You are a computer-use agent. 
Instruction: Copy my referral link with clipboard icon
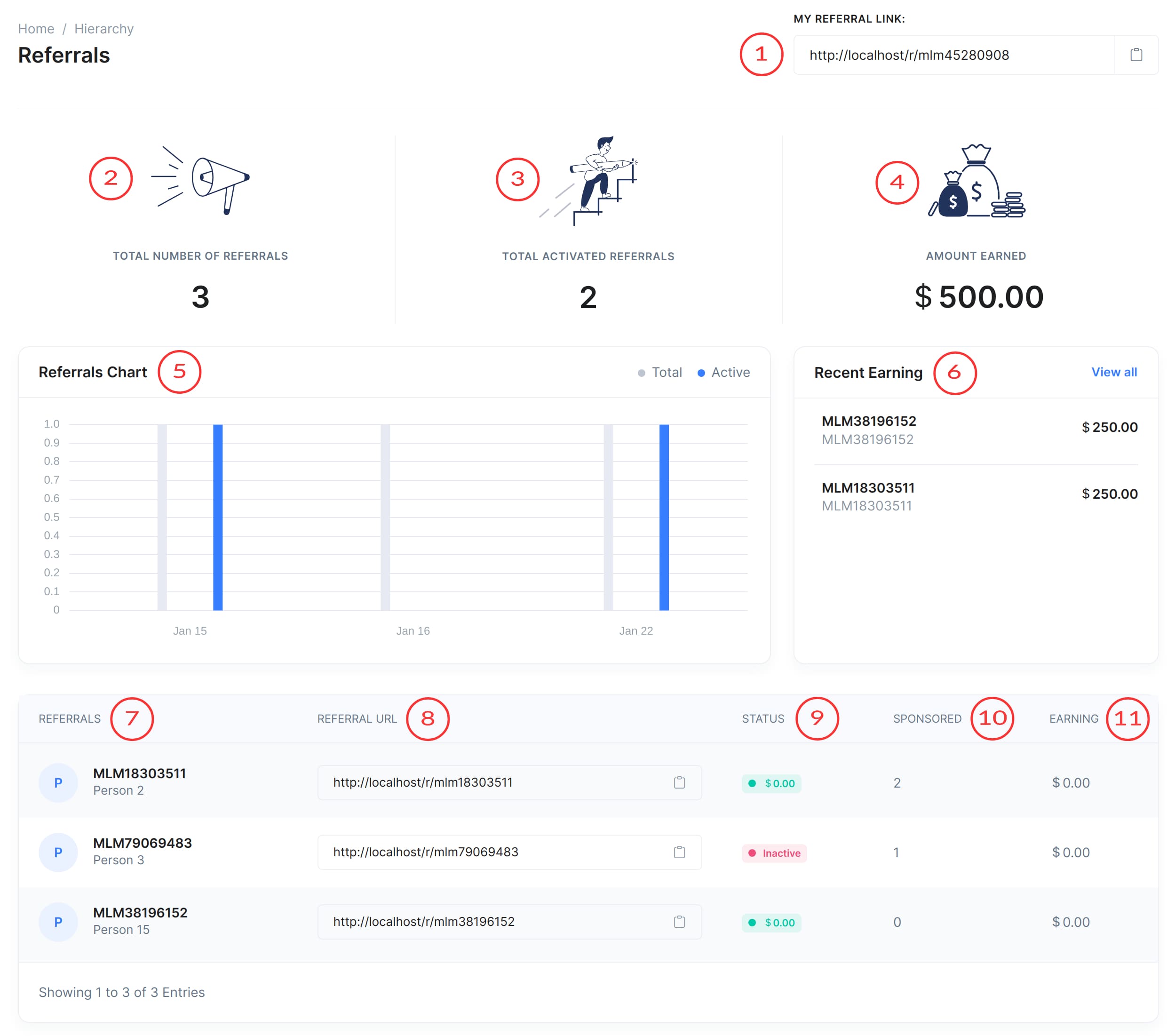pos(1135,55)
